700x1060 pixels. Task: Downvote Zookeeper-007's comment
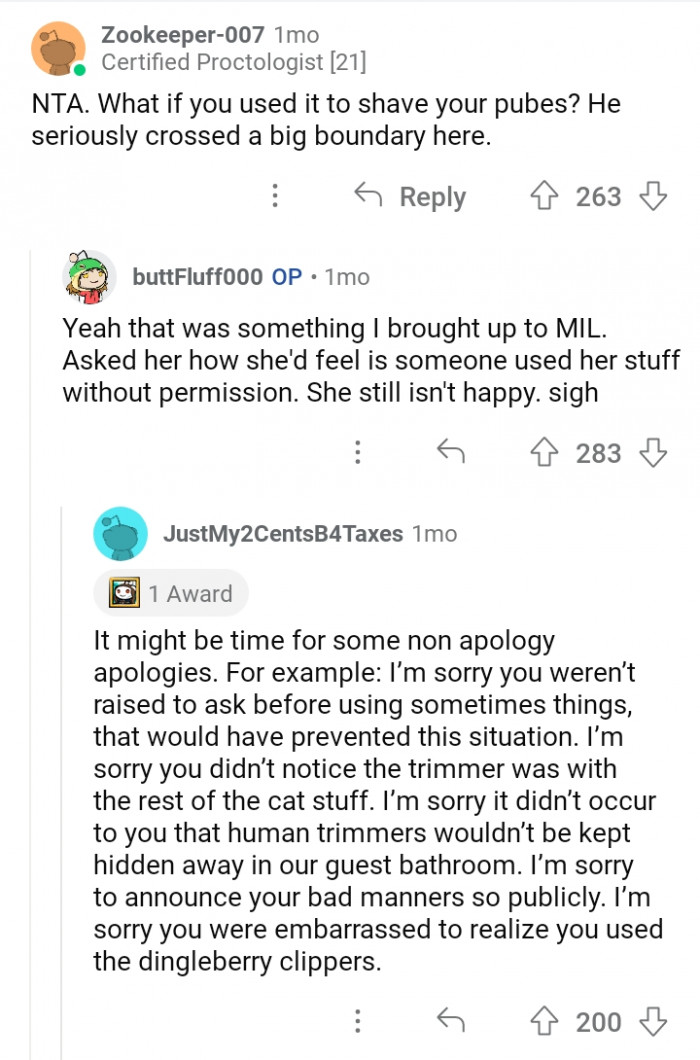[x=652, y=197]
